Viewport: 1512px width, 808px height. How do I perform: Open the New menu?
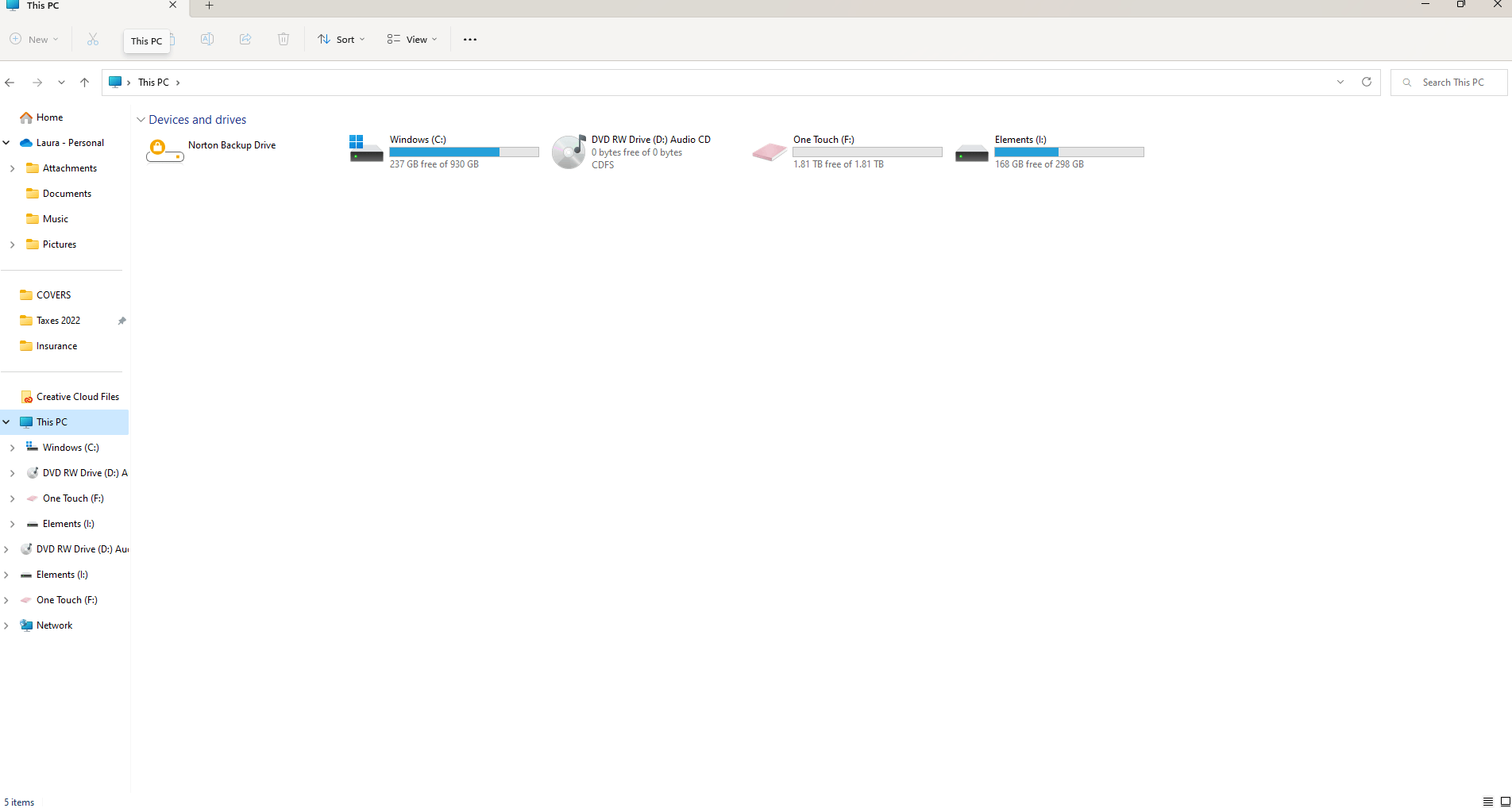33,39
